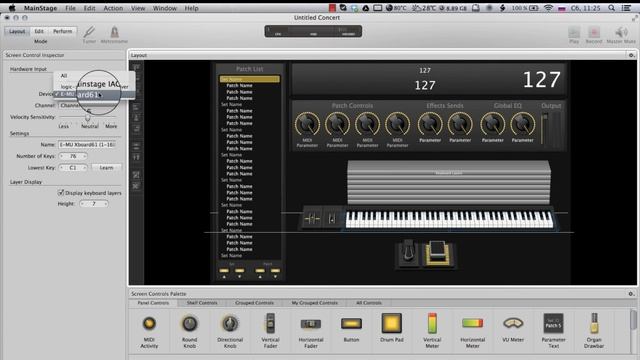
Task: Switch to Grouped Controls tab
Action: pos(254,303)
